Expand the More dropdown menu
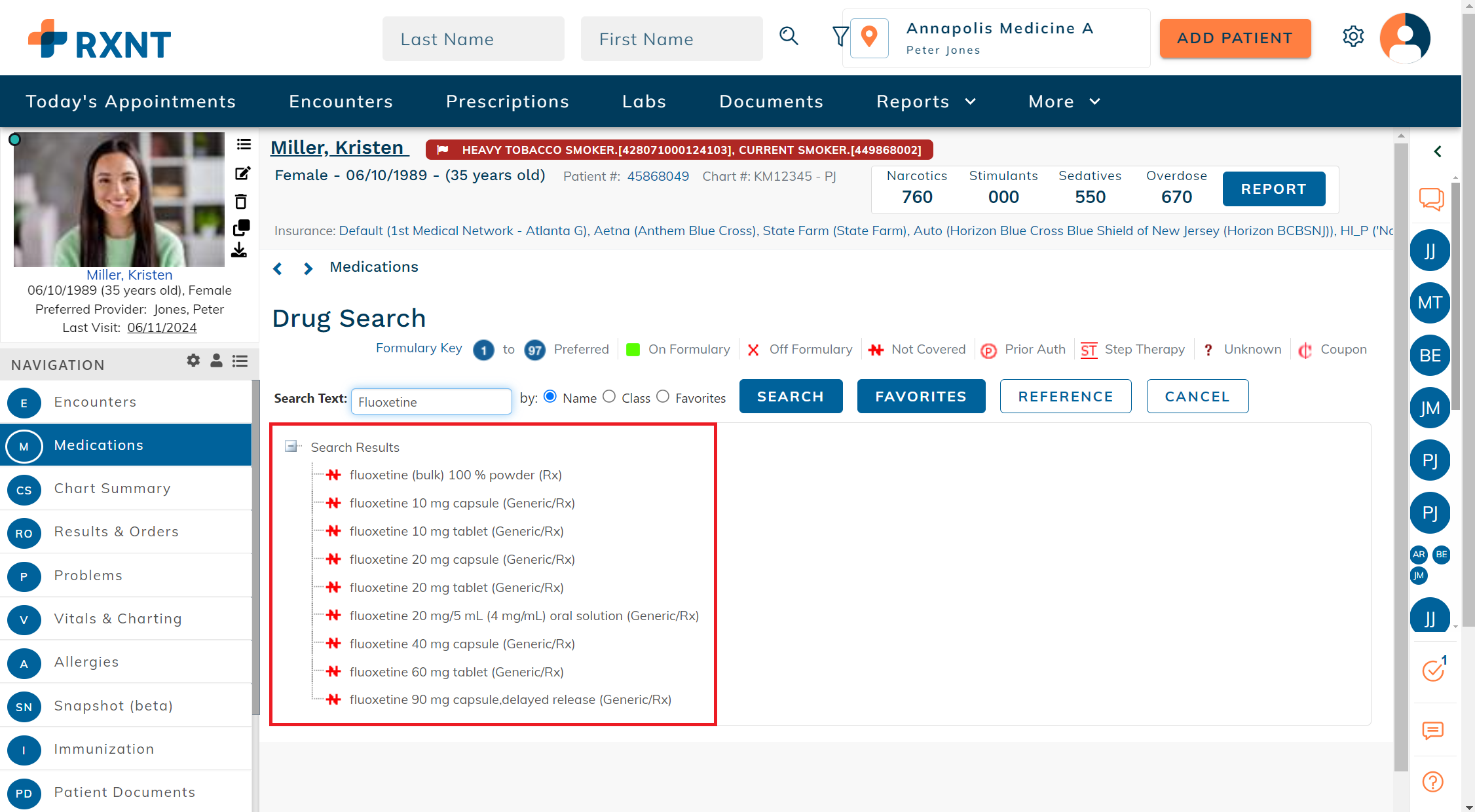 click(x=1064, y=101)
